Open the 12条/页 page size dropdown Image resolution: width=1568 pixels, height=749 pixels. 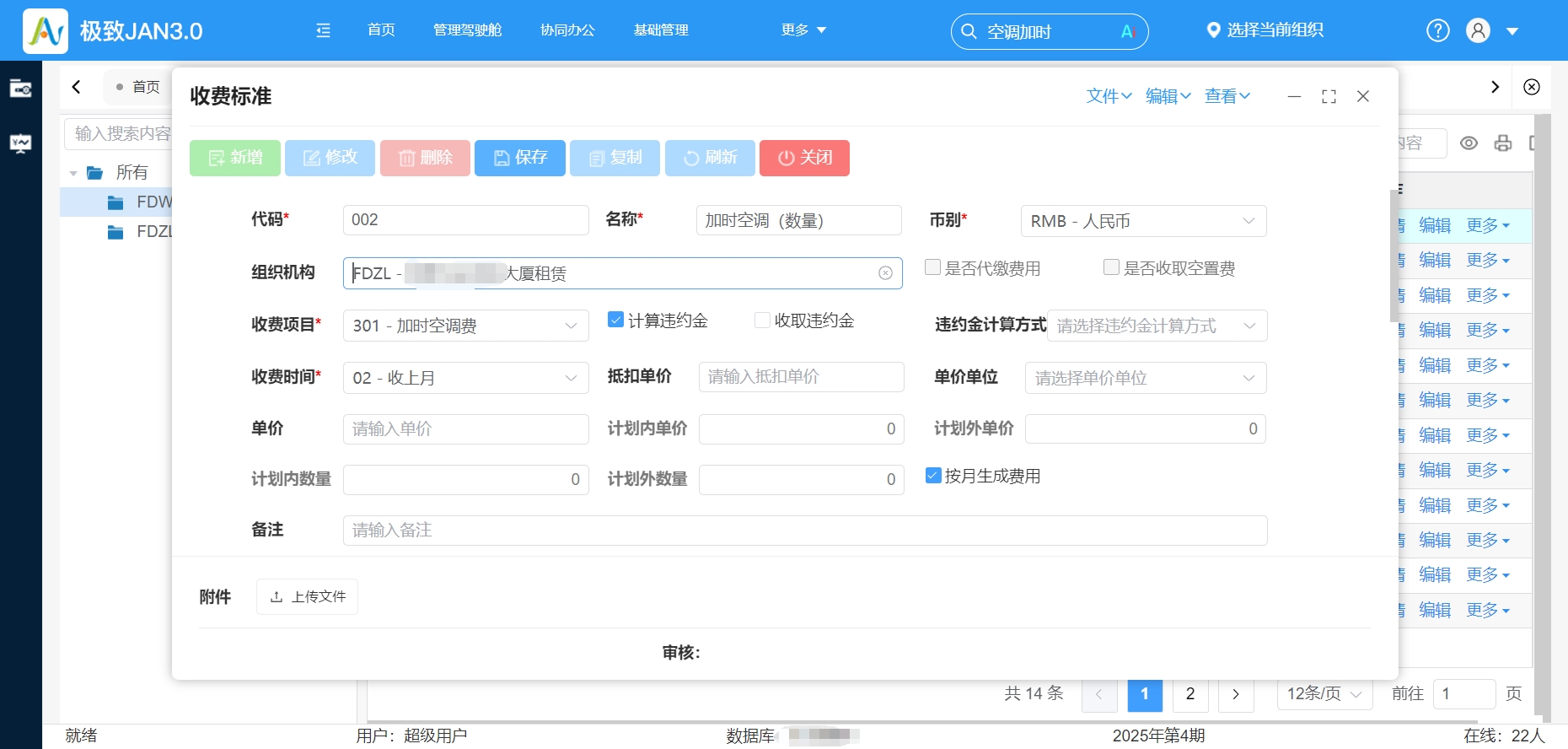tap(1324, 694)
